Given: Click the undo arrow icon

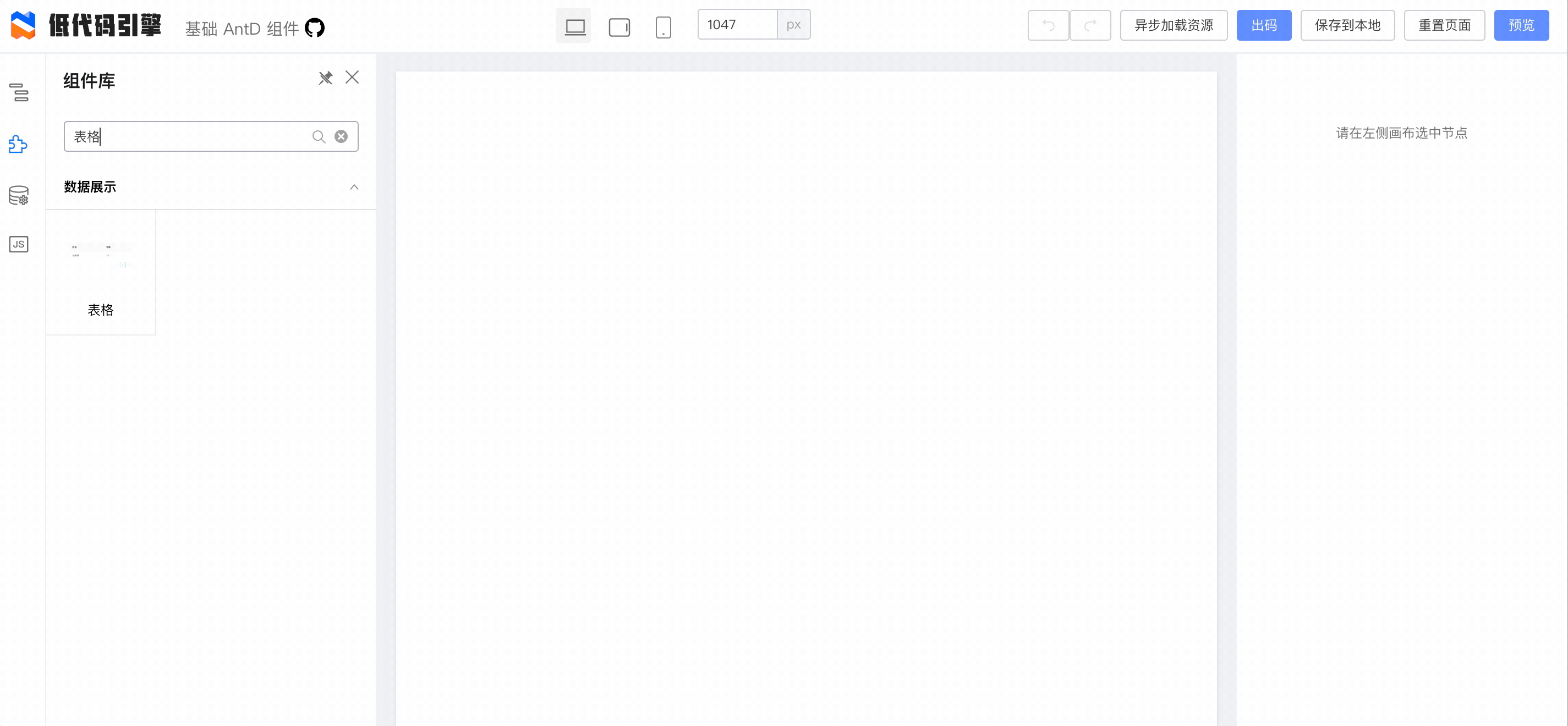Looking at the screenshot, I should pyautogui.click(x=1048, y=25).
